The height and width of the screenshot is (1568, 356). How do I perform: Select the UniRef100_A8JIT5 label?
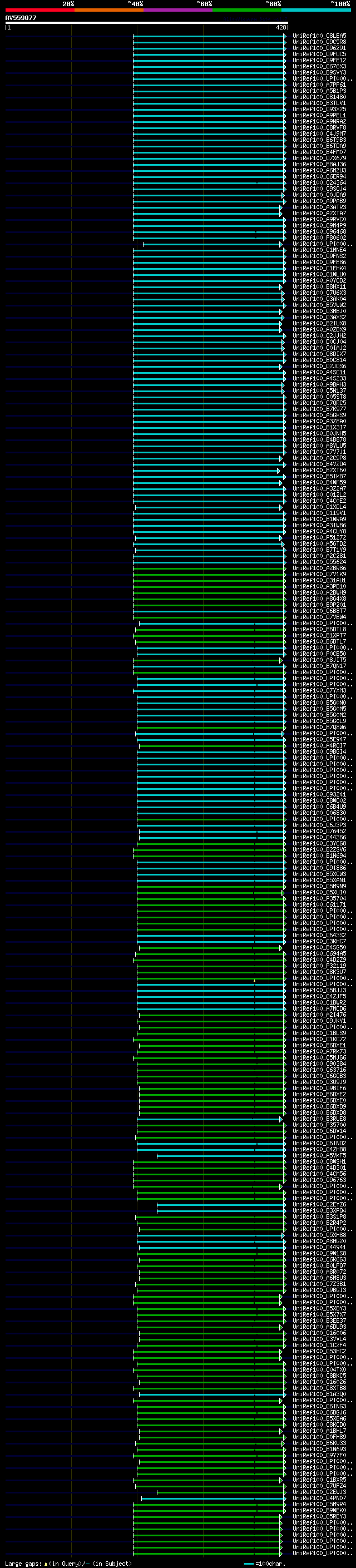point(319,660)
